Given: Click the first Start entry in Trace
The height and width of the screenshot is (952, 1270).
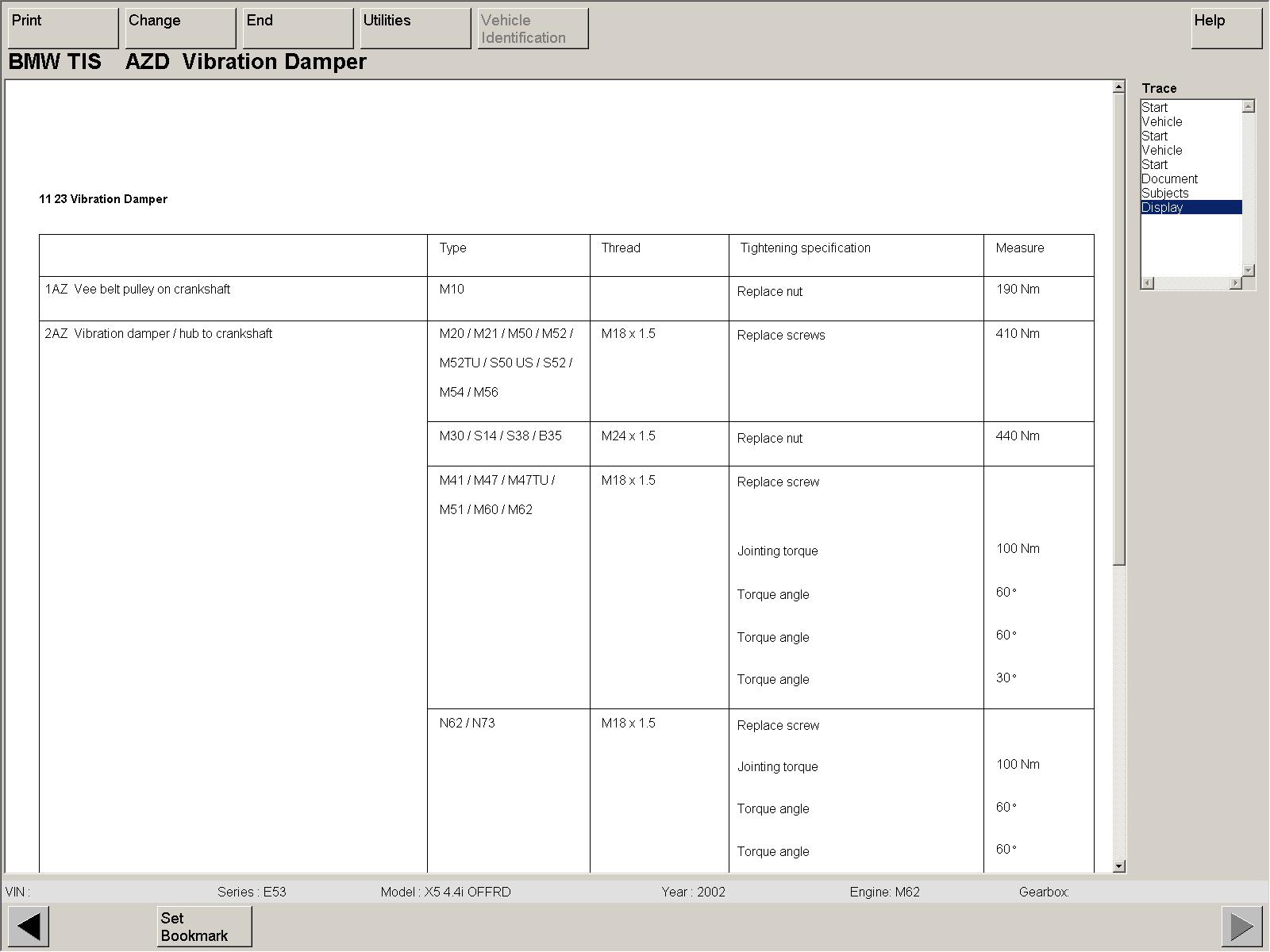Looking at the screenshot, I should [x=1154, y=108].
